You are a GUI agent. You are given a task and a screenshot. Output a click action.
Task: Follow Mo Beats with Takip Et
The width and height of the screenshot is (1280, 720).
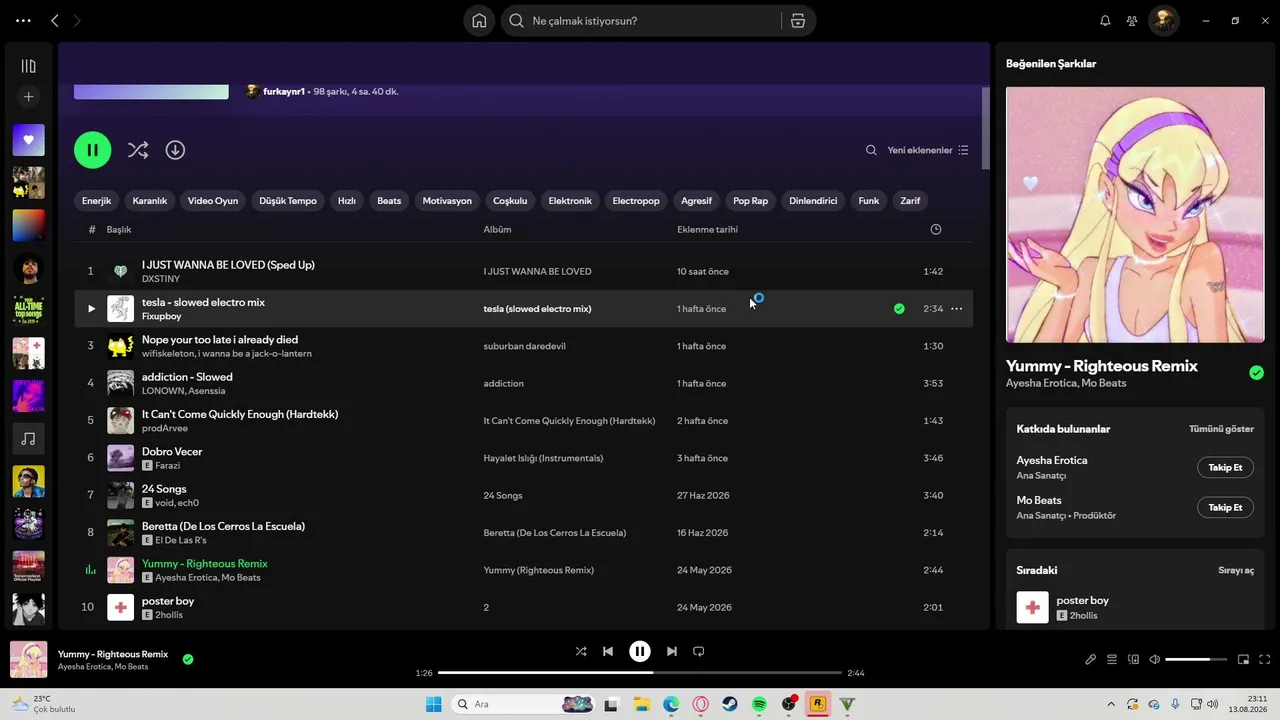coord(1225,508)
